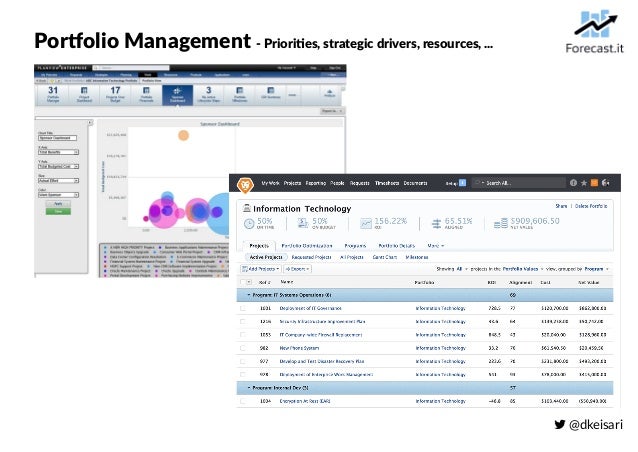Switch to Portfolio Details tab

[396, 246]
